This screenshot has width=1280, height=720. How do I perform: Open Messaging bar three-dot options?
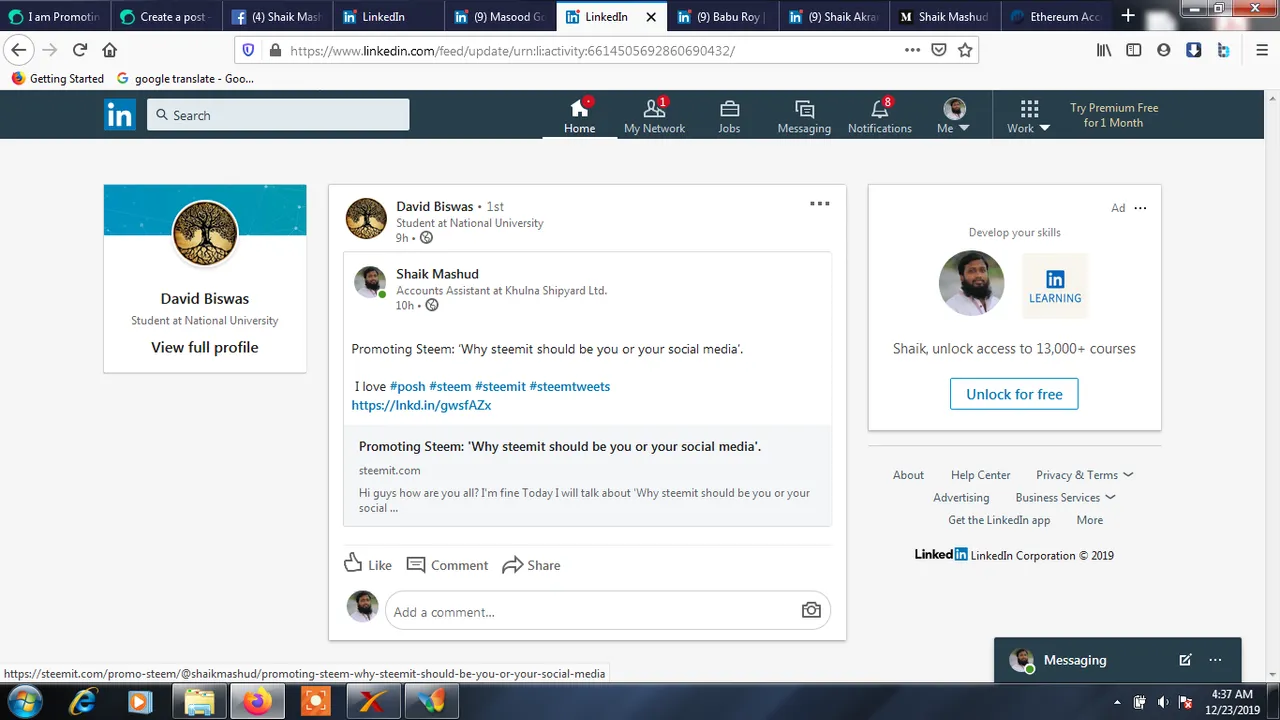pos(1215,660)
